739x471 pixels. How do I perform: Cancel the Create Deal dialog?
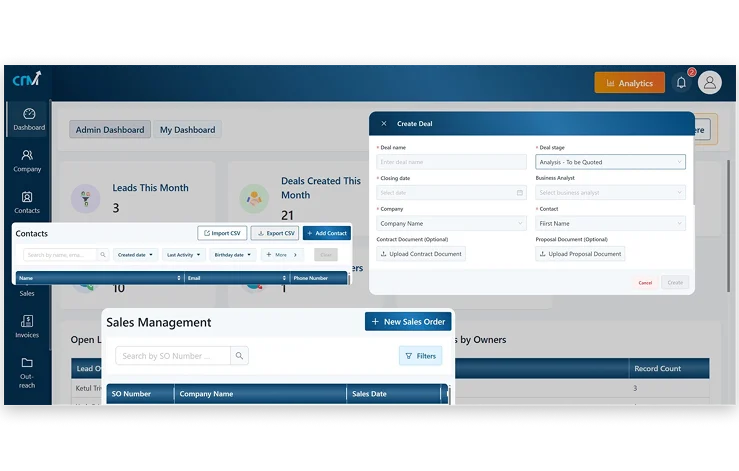pyautogui.click(x=645, y=282)
